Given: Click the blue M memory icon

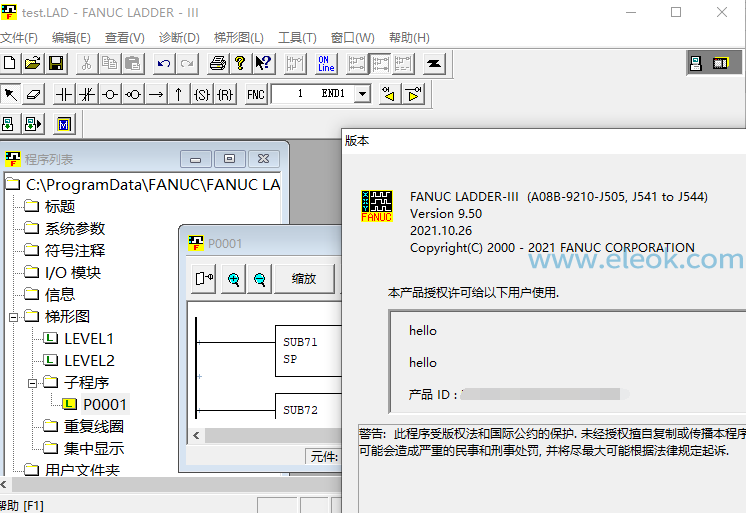Looking at the screenshot, I should point(64,125).
